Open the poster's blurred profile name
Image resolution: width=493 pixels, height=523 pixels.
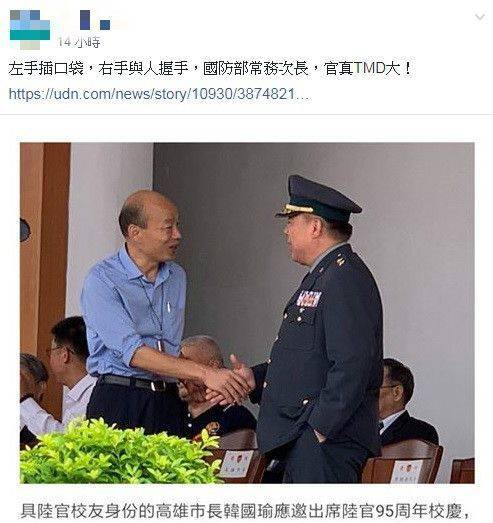click(95, 20)
